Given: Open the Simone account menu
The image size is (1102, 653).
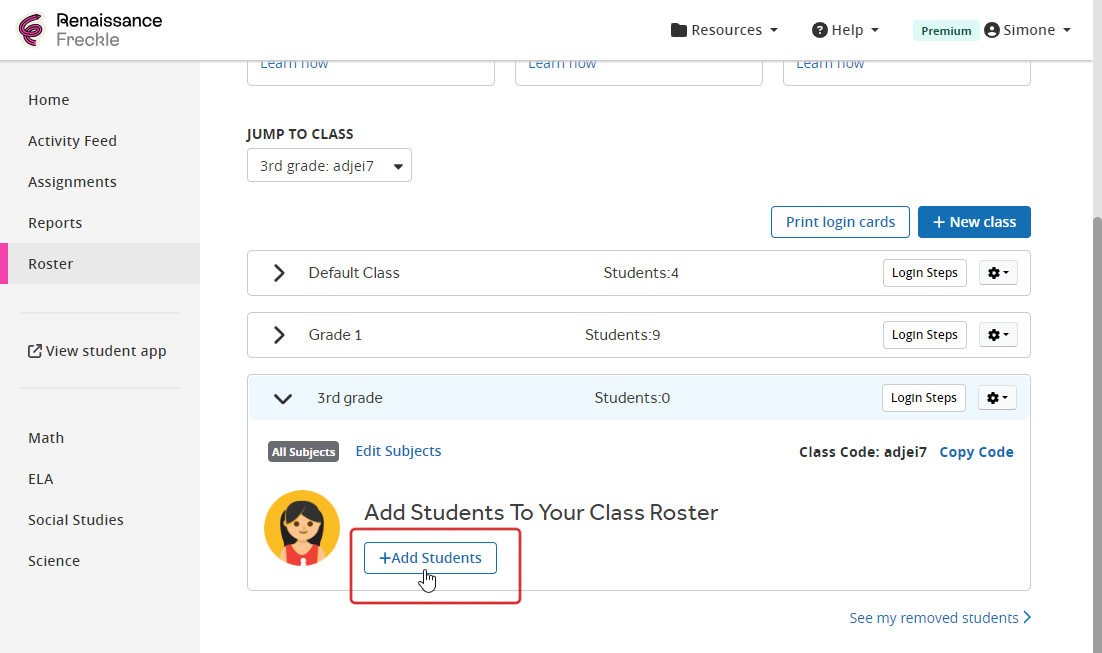Looking at the screenshot, I should 1027,30.
